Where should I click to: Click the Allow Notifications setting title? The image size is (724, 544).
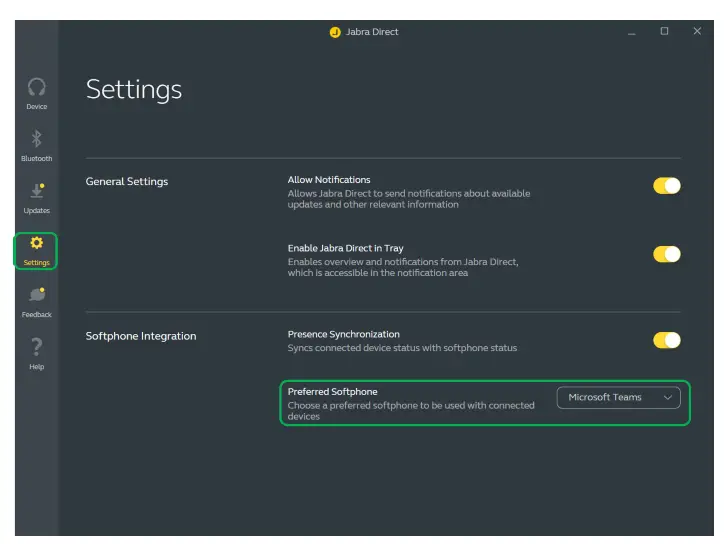329,180
